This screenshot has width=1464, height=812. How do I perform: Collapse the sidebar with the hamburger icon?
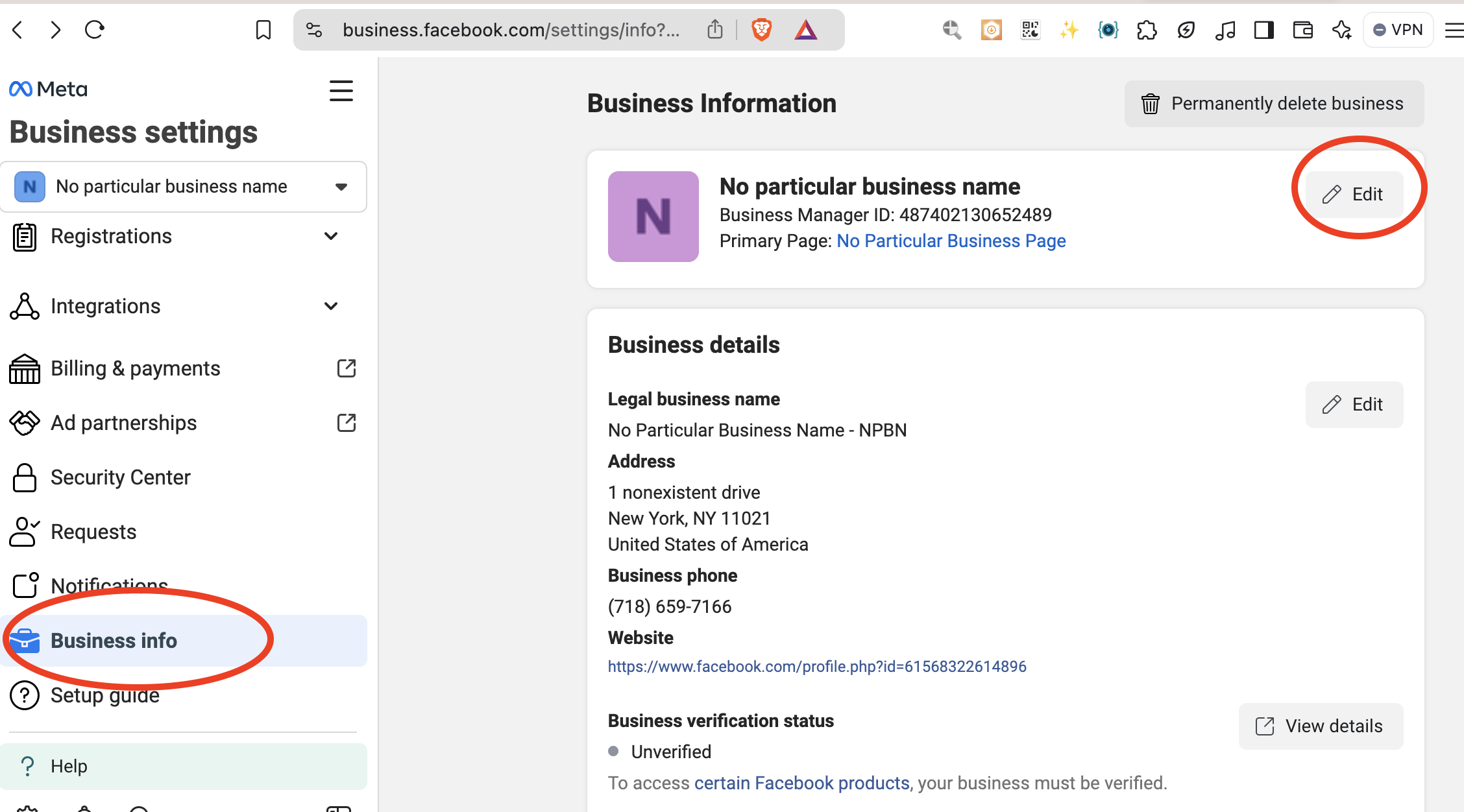[341, 91]
